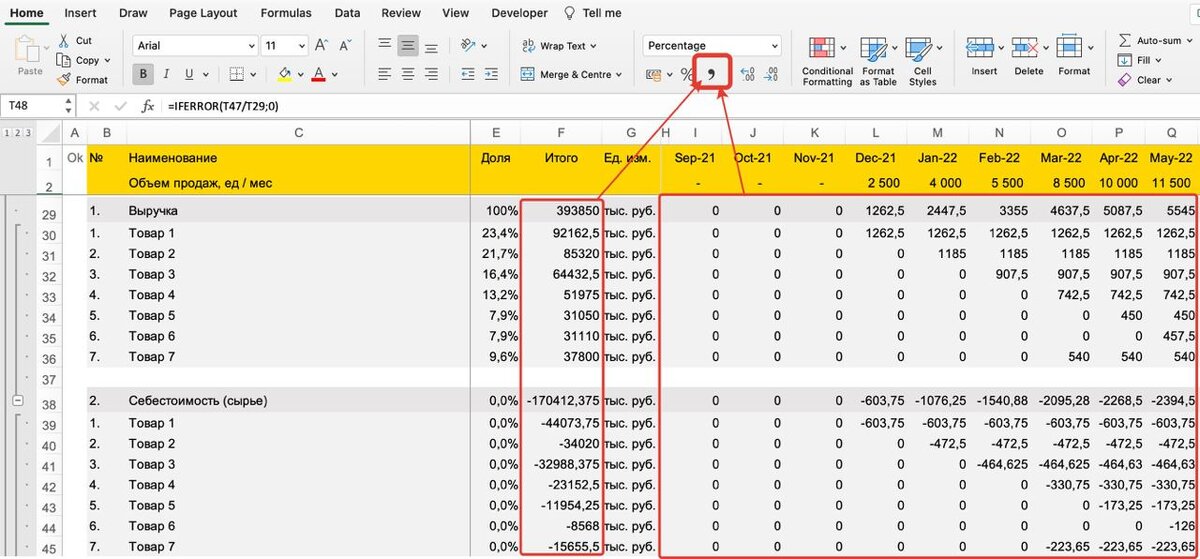Select cell containing 393850
Image resolution: width=1200 pixels, height=559 pixels.
click(561, 212)
